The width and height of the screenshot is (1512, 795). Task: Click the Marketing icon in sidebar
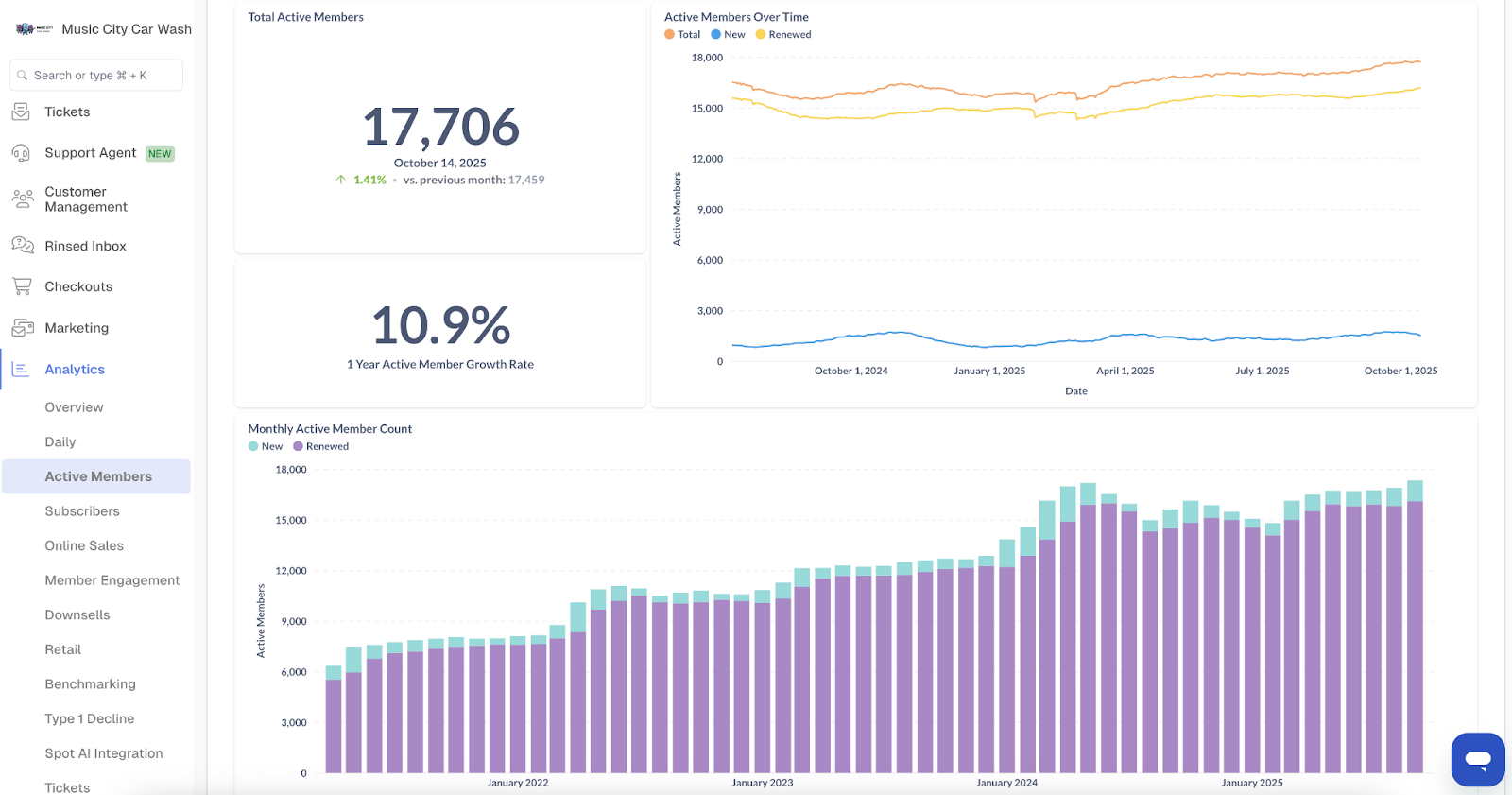click(22, 328)
